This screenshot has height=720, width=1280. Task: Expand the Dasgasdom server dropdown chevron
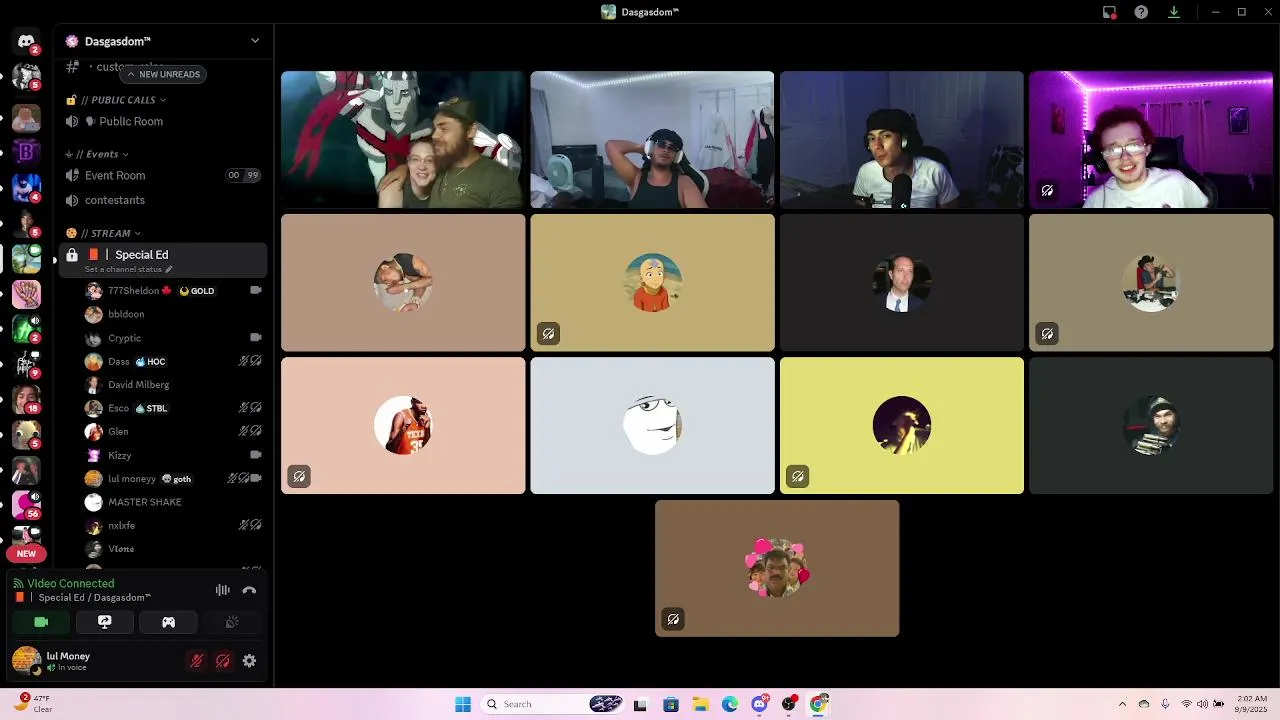255,41
